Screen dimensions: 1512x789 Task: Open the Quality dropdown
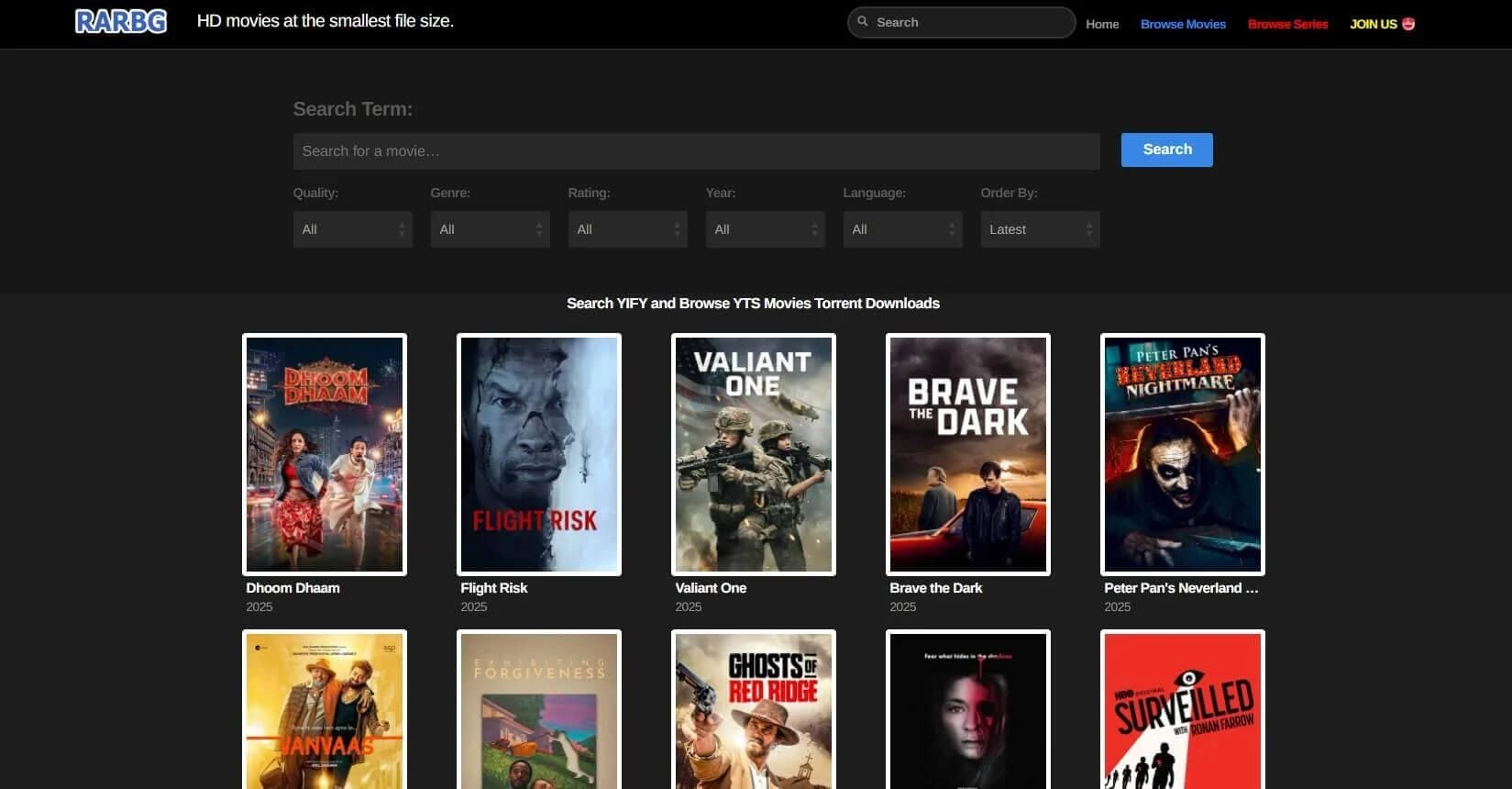tap(352, 229)
